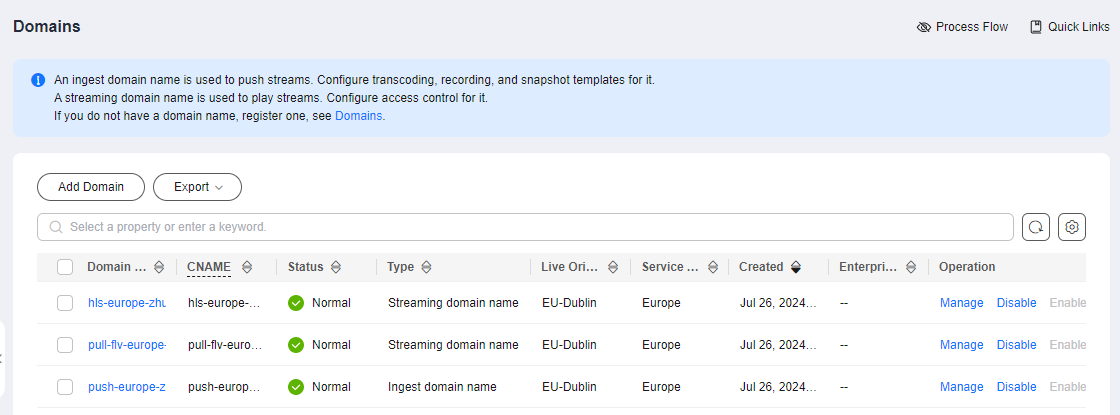Sort by Created column arrows

click(x=795, y=267)
